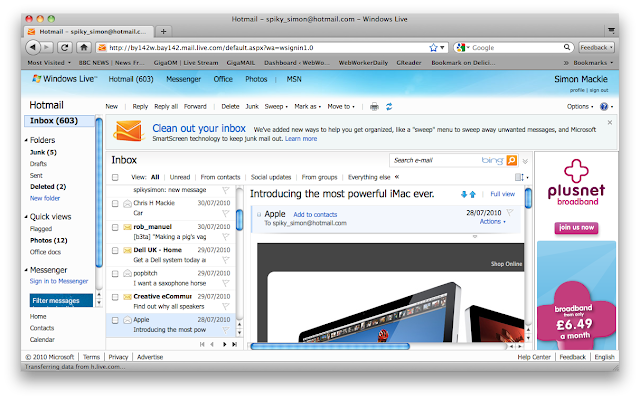Close the Clean out your inbox banner

click(x=610, y=122)
